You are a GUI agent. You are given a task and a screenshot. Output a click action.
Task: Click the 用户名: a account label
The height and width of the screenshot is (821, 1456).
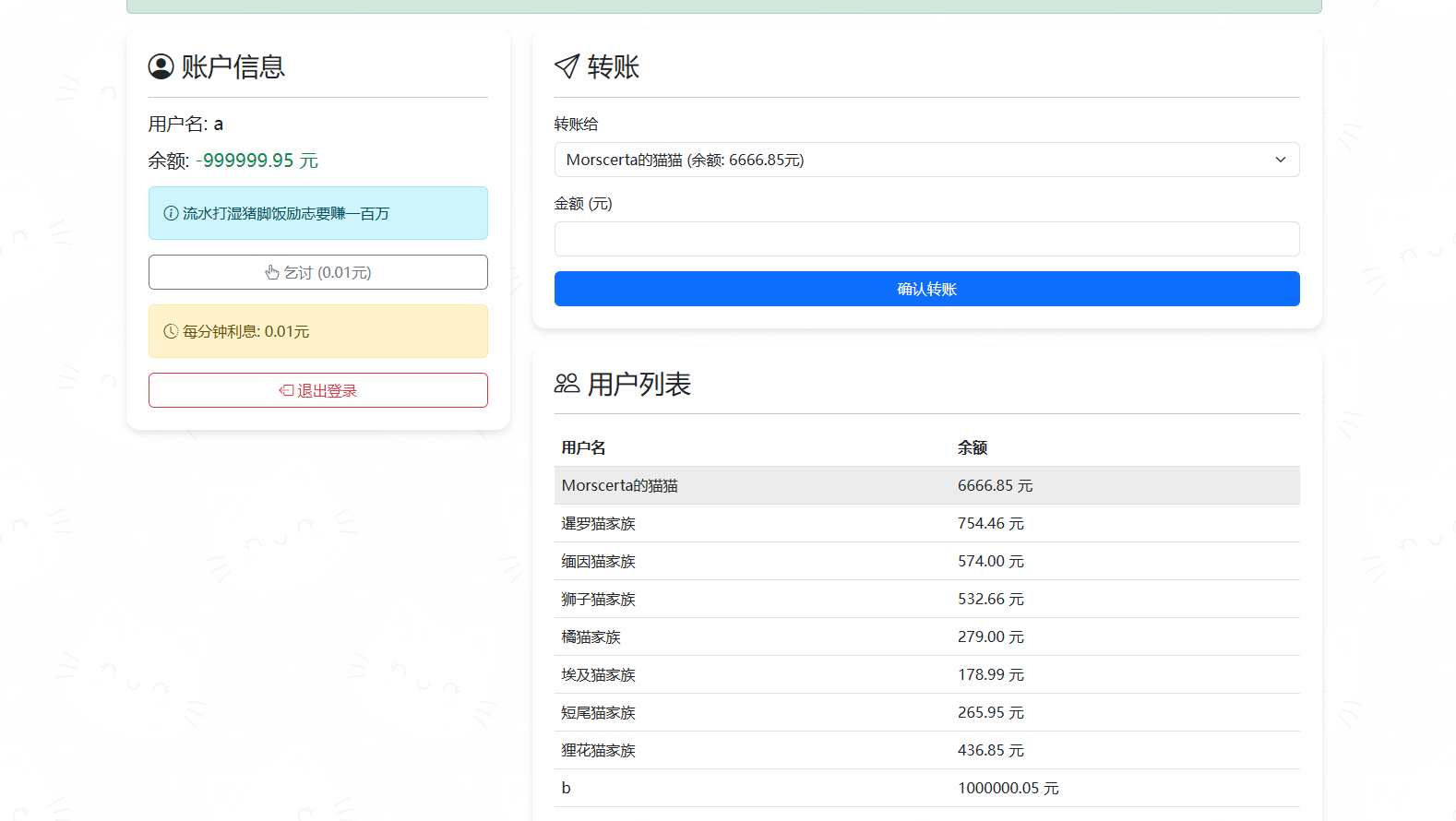185,124
